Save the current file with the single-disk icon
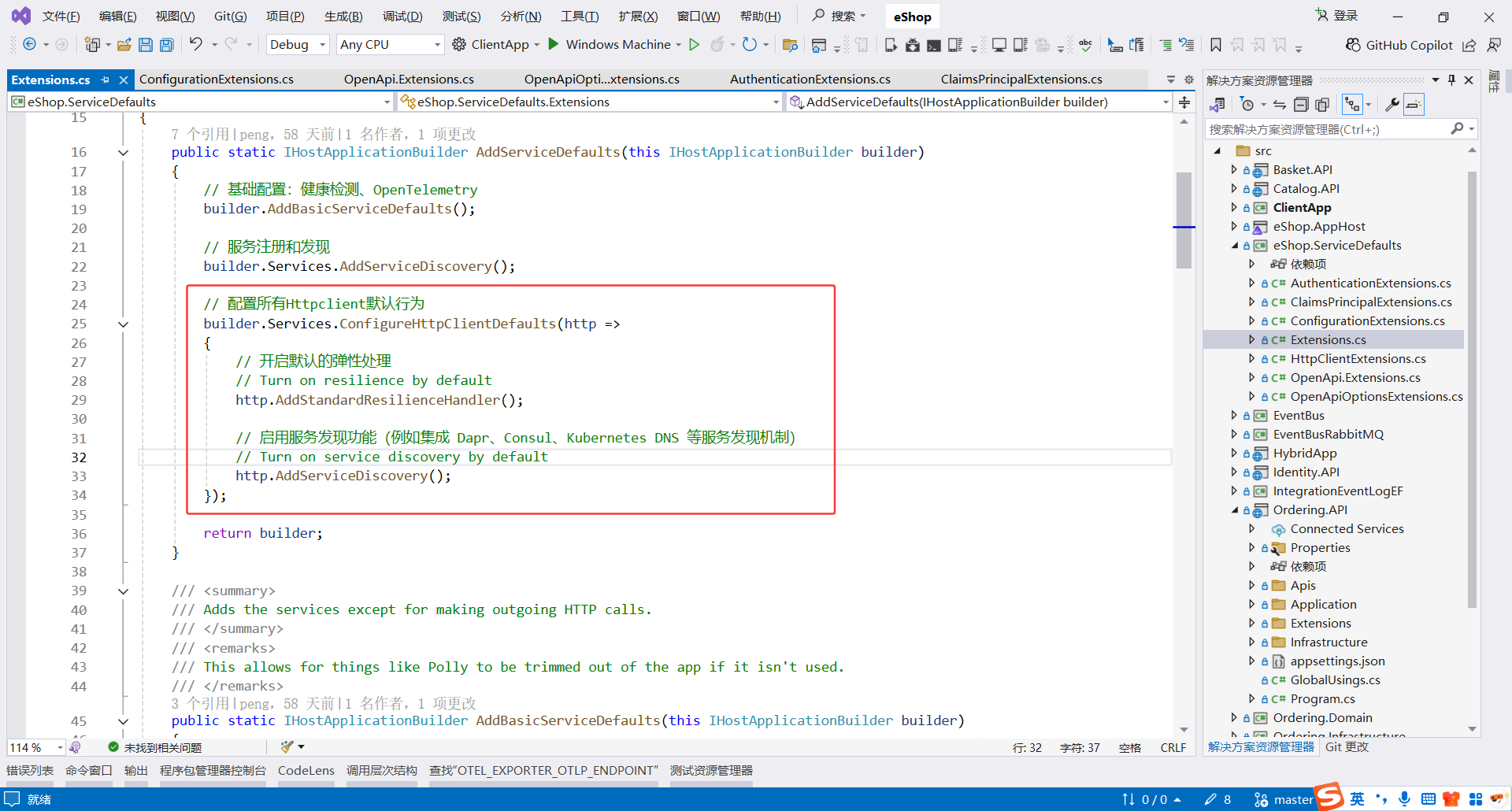 point(146,45)
